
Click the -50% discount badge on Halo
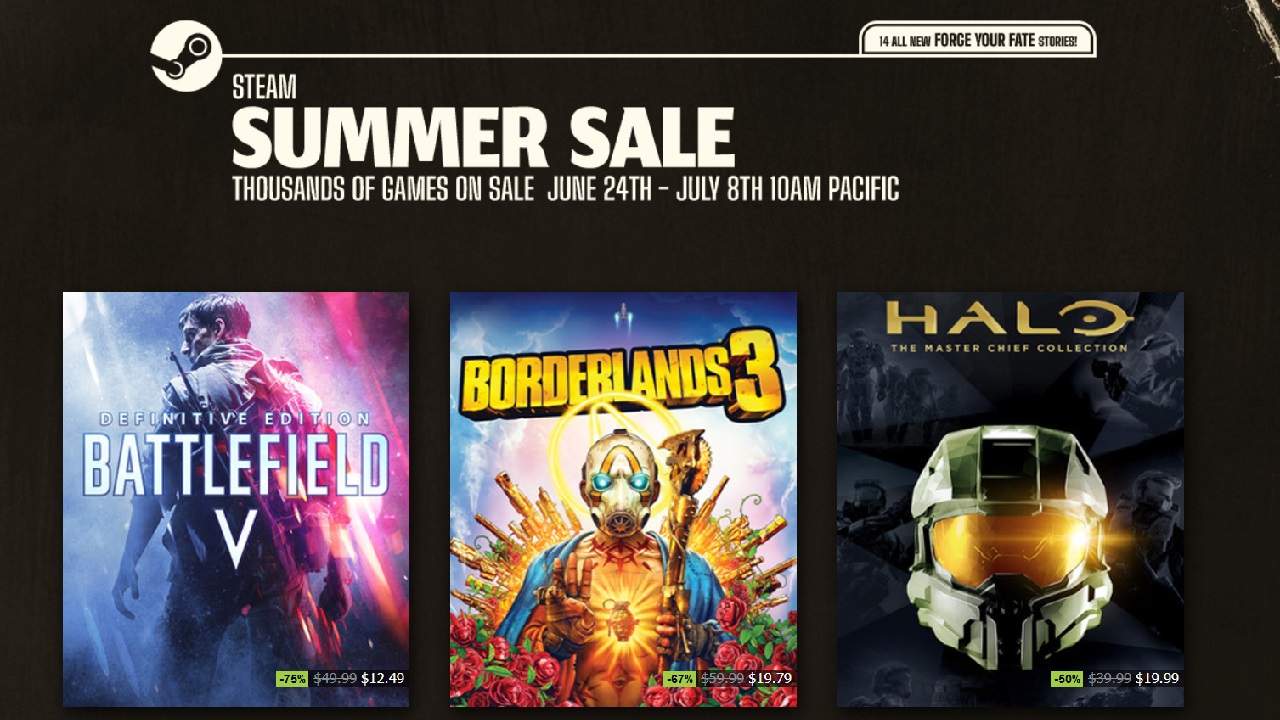(x=1067, y=678)
